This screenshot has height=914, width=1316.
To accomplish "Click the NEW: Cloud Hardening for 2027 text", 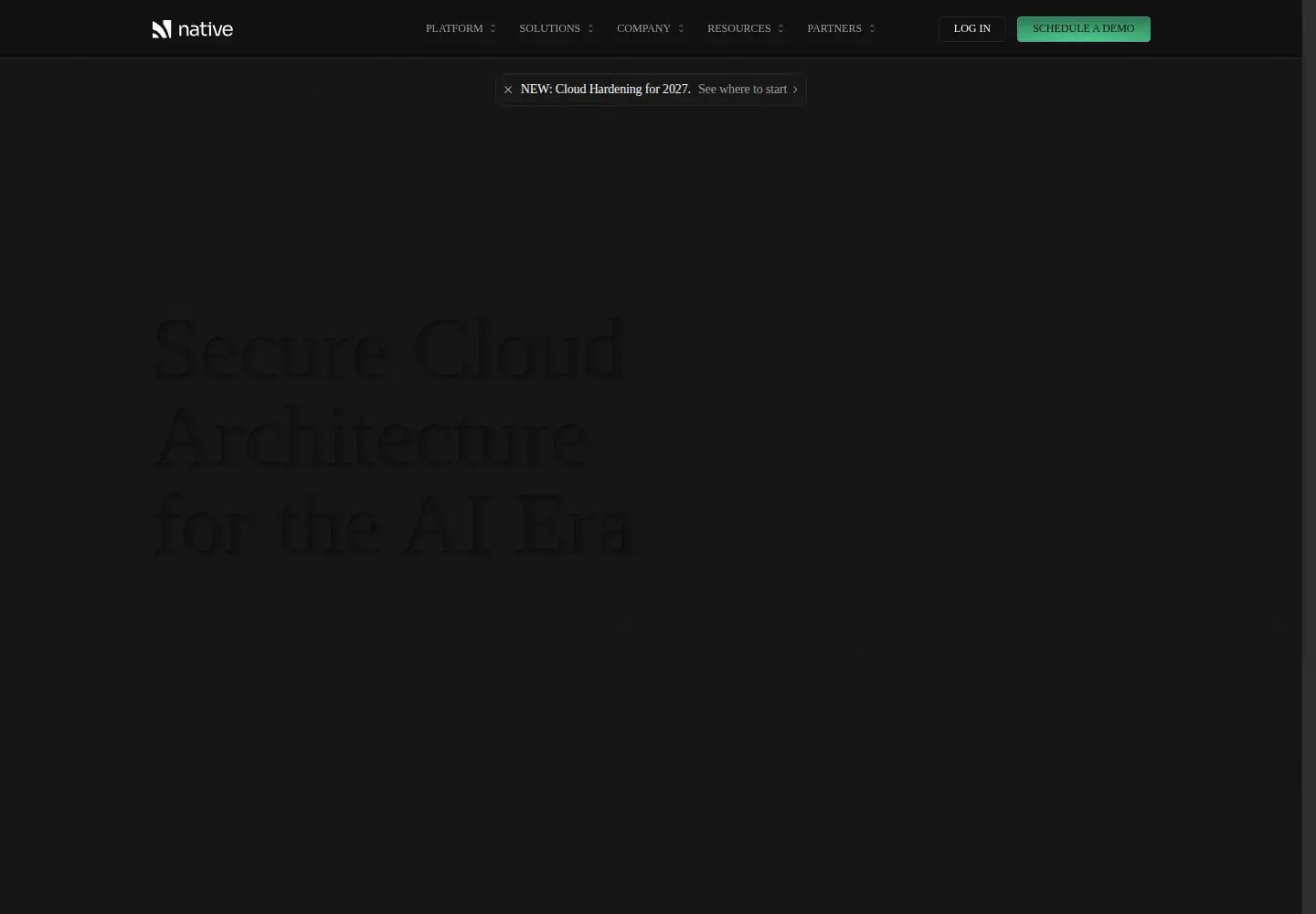I will coord(605,90).
